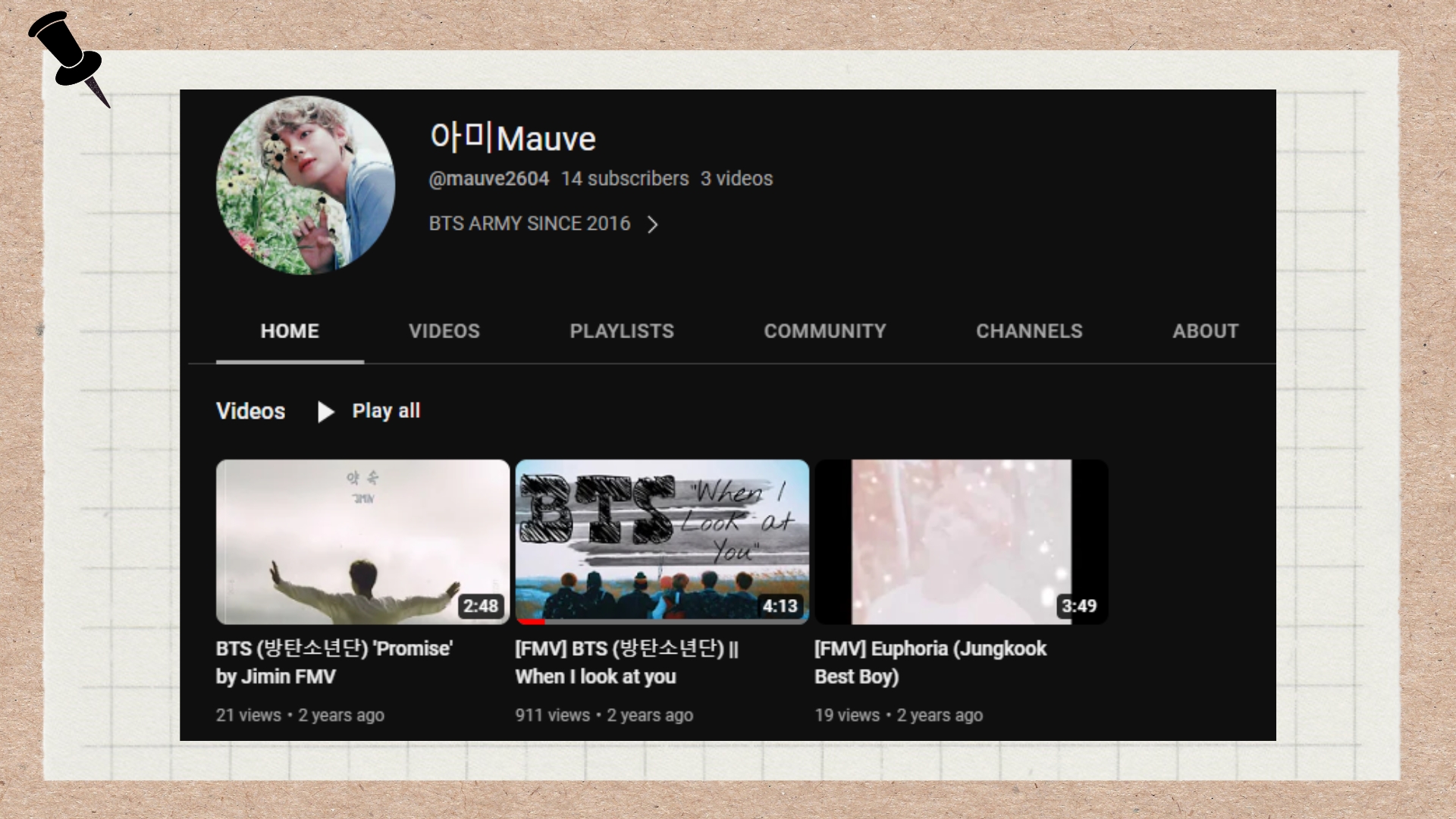Click '911 views • 2 years ago' text

tap(604, 715)
